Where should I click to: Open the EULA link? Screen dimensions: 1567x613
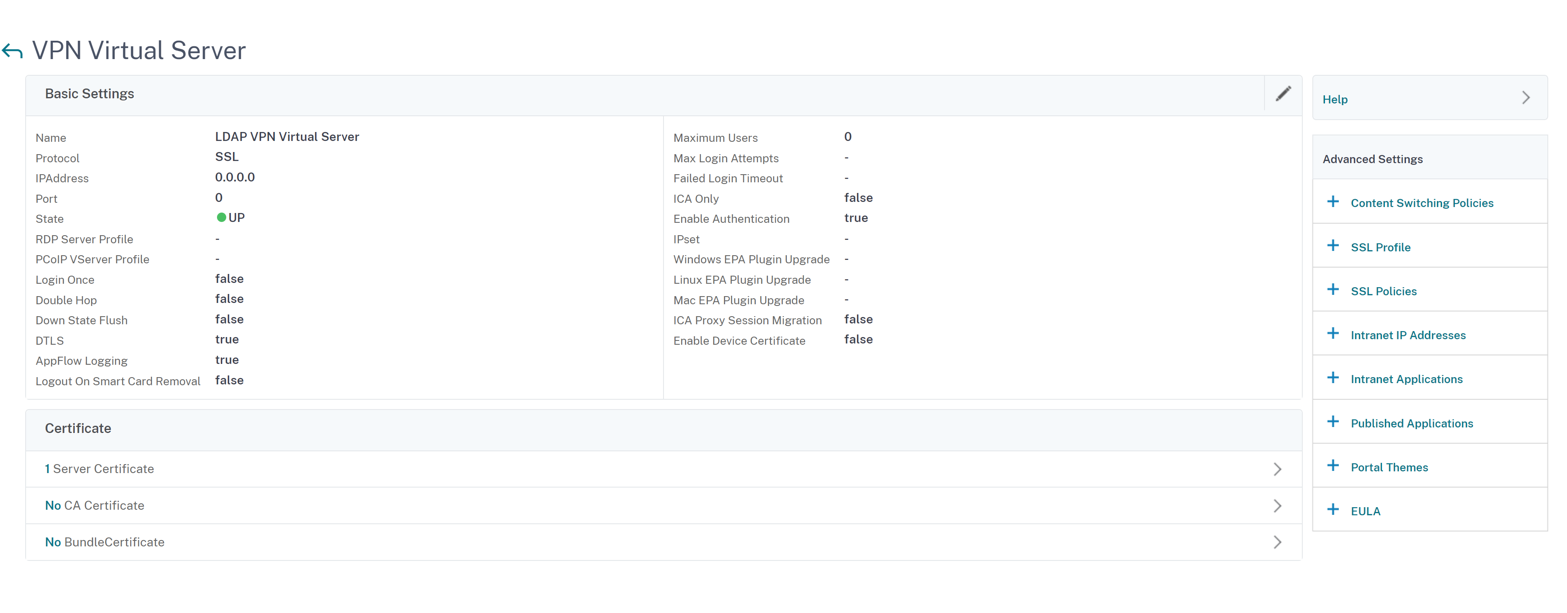click(1365, 511)
